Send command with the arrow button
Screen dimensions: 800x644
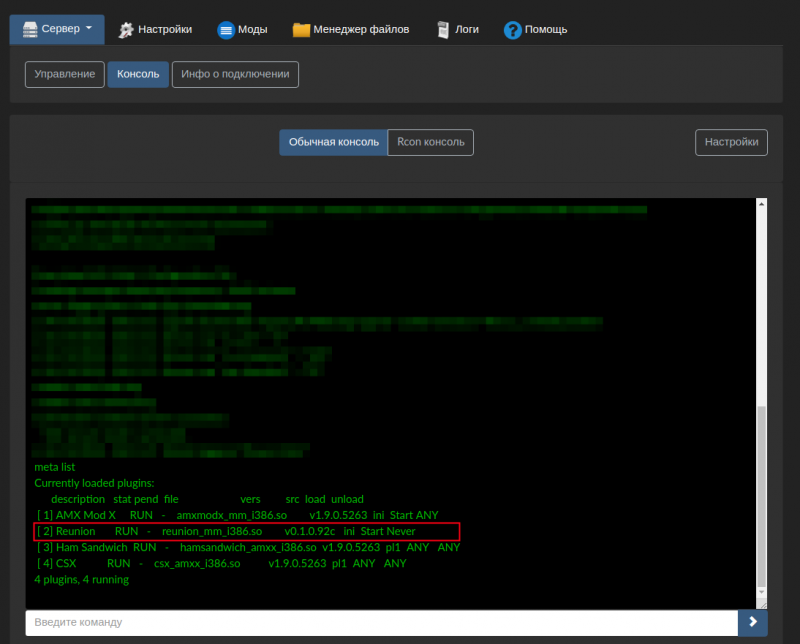(753, 623)
